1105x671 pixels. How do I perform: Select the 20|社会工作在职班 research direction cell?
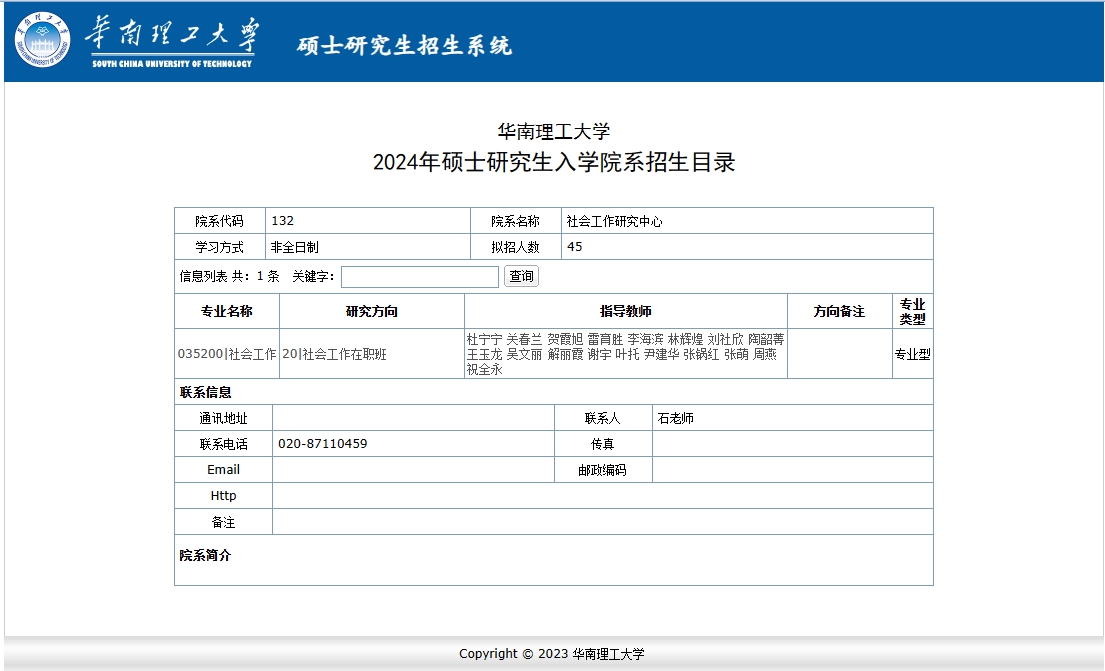click(372, 354)
